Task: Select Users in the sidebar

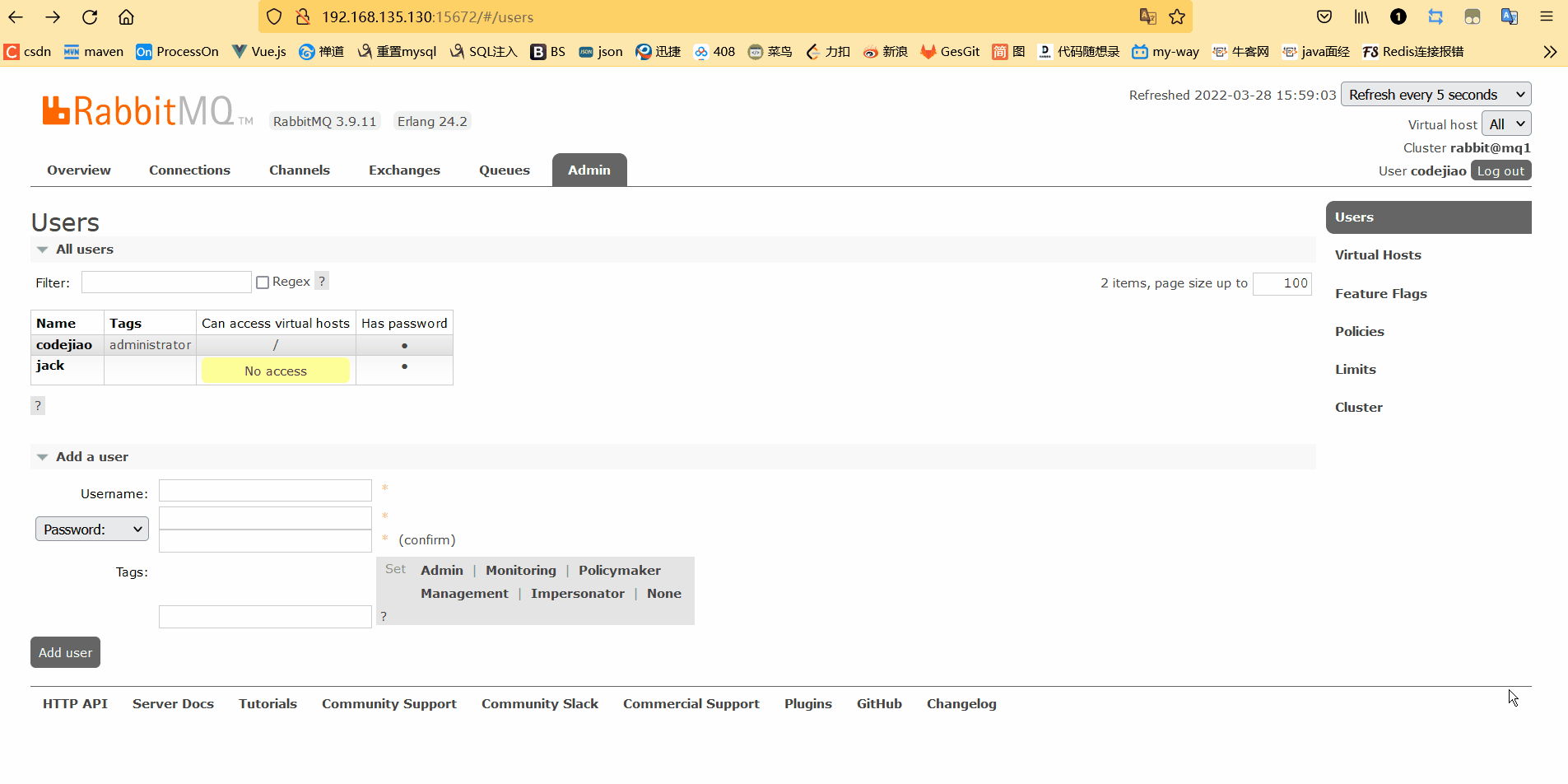Action: (1429, 217)
